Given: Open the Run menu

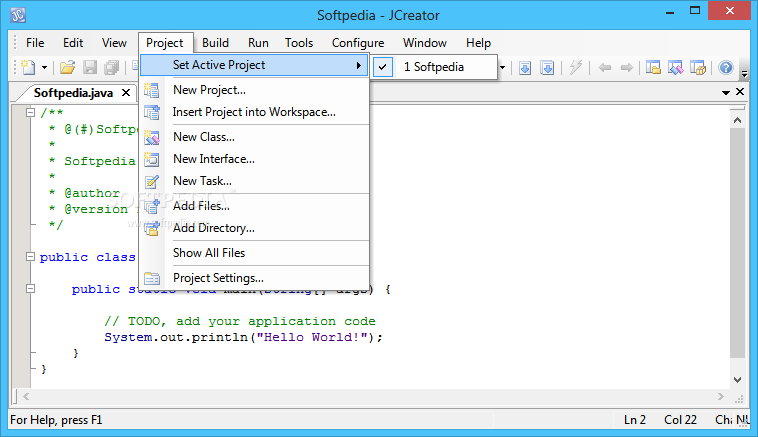Looking at the screenshot, I should point(258,43).
